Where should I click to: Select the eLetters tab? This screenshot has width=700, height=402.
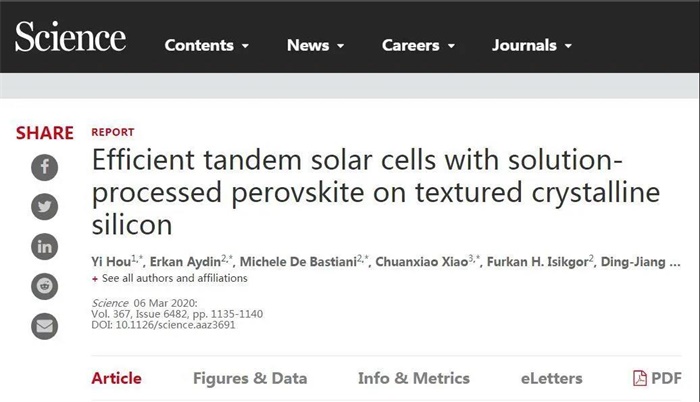point(551,378)
